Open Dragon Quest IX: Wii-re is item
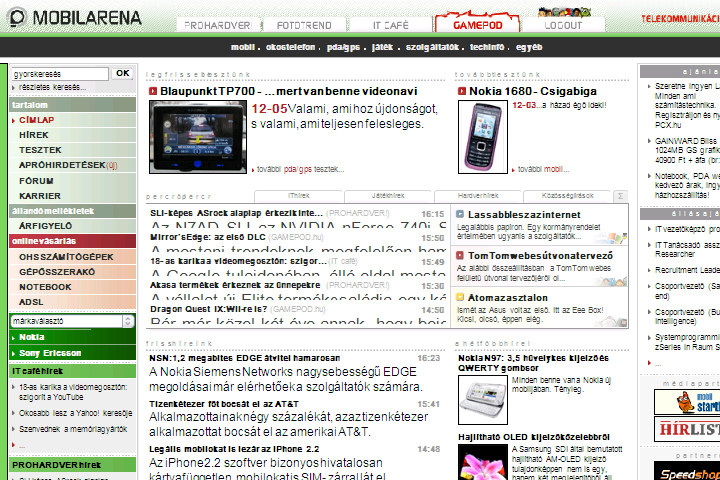The height and width of the screenshot is (480, 720). tap(208, 309)
